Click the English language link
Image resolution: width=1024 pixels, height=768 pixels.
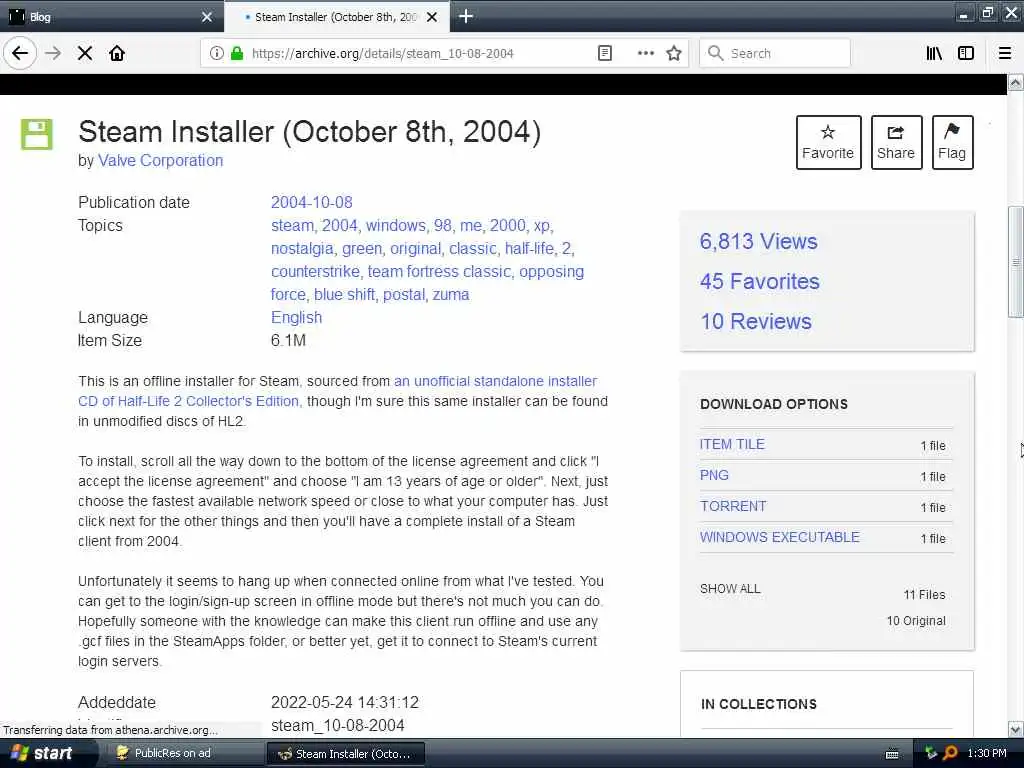(x=296, y=317)
